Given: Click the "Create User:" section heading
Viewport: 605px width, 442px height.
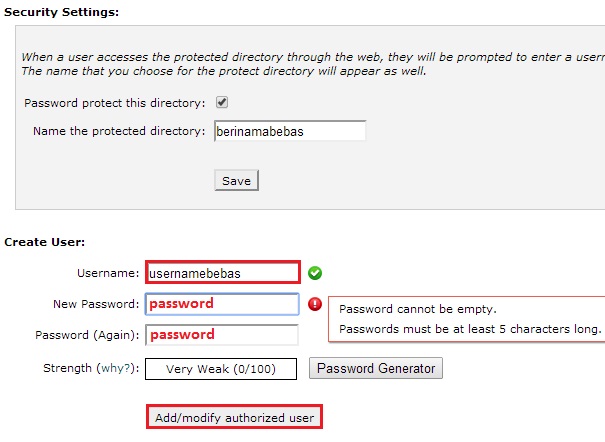Looking at the screenshot, I should click(x=45, y=242).
